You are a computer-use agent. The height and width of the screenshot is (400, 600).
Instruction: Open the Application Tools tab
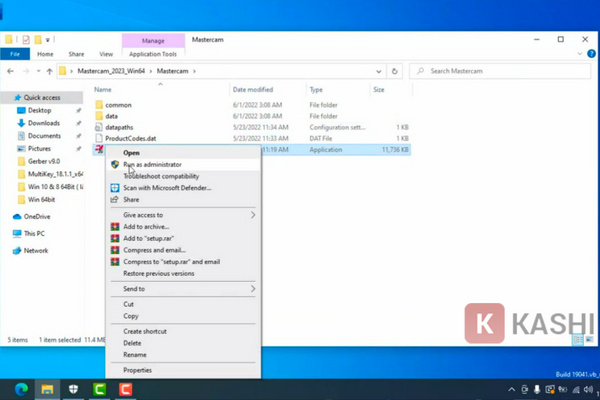(153, 54)
